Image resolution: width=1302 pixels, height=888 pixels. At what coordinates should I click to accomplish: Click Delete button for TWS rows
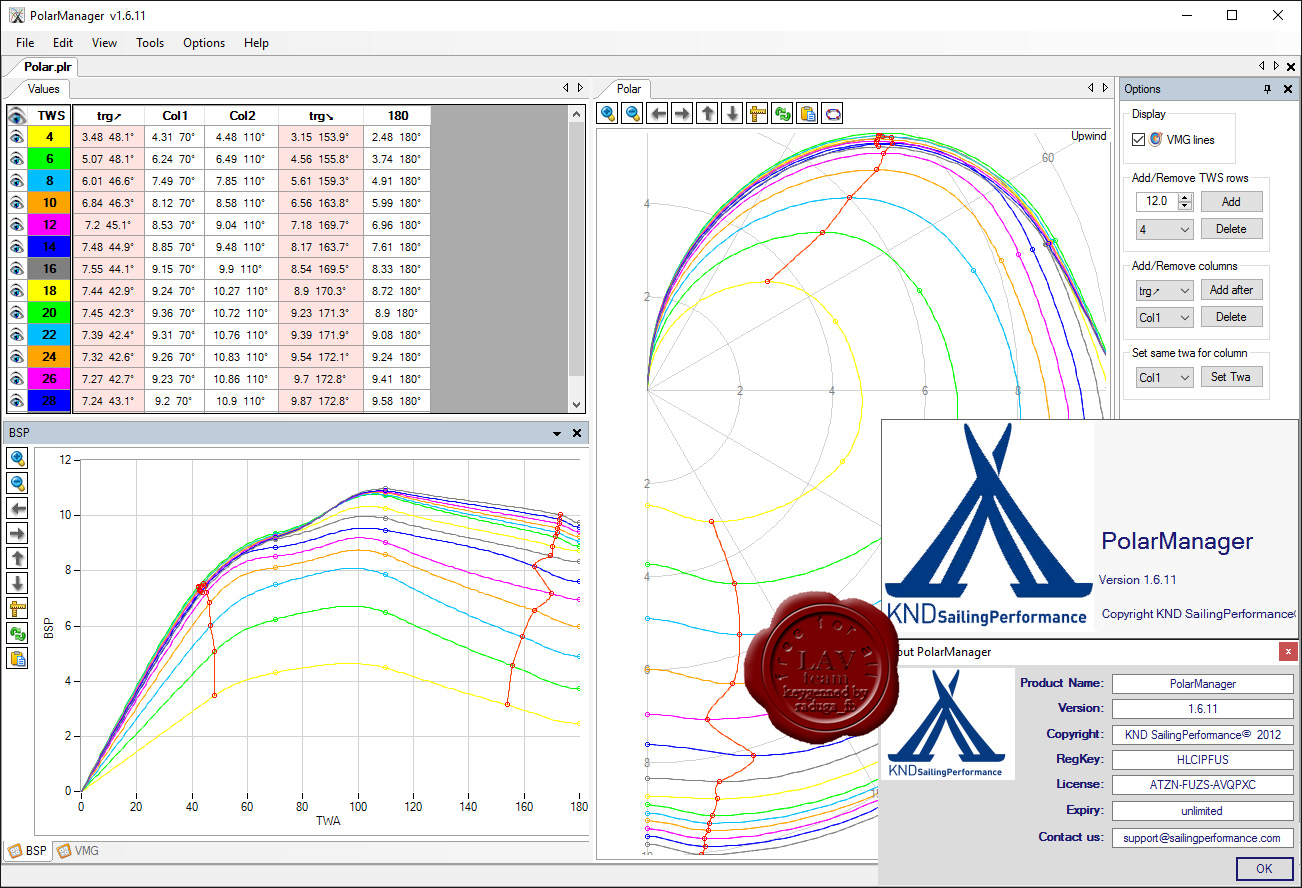(1231, 229)
